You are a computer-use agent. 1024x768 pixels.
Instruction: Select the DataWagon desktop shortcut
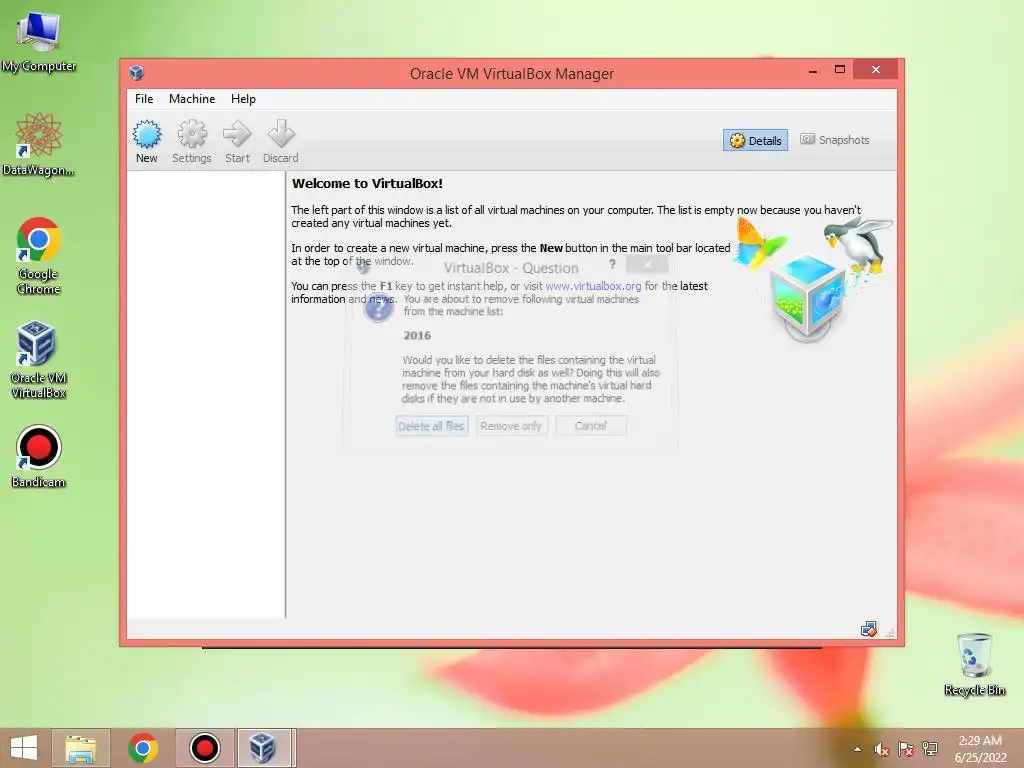[x=39, y=144]
